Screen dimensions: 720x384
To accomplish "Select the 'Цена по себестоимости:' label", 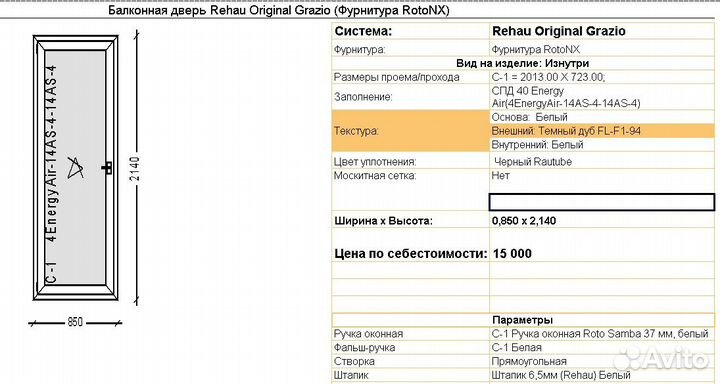I will [411, 254].
